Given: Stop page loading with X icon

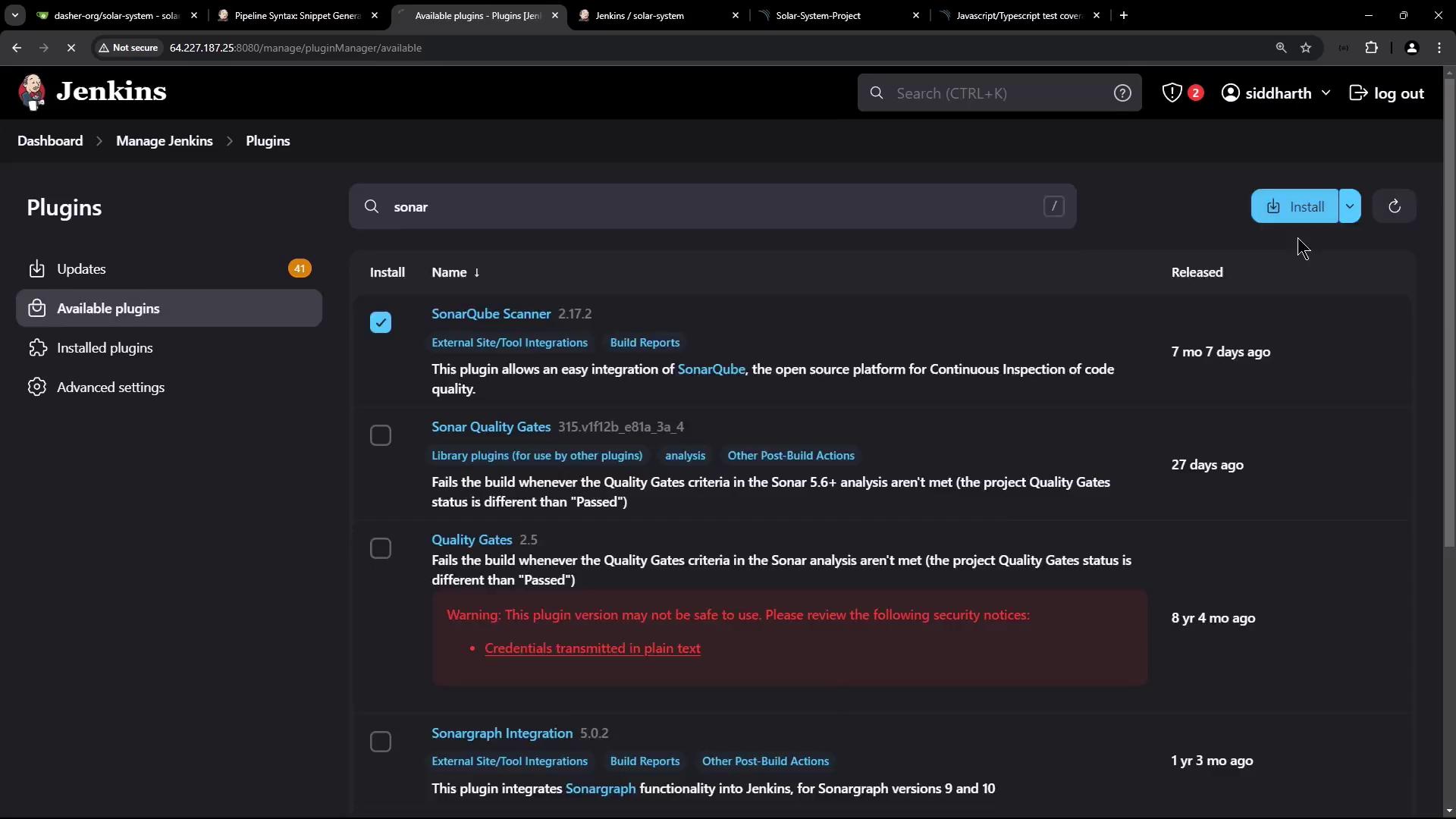Looking at the screenshot, I should click(71, 48).
